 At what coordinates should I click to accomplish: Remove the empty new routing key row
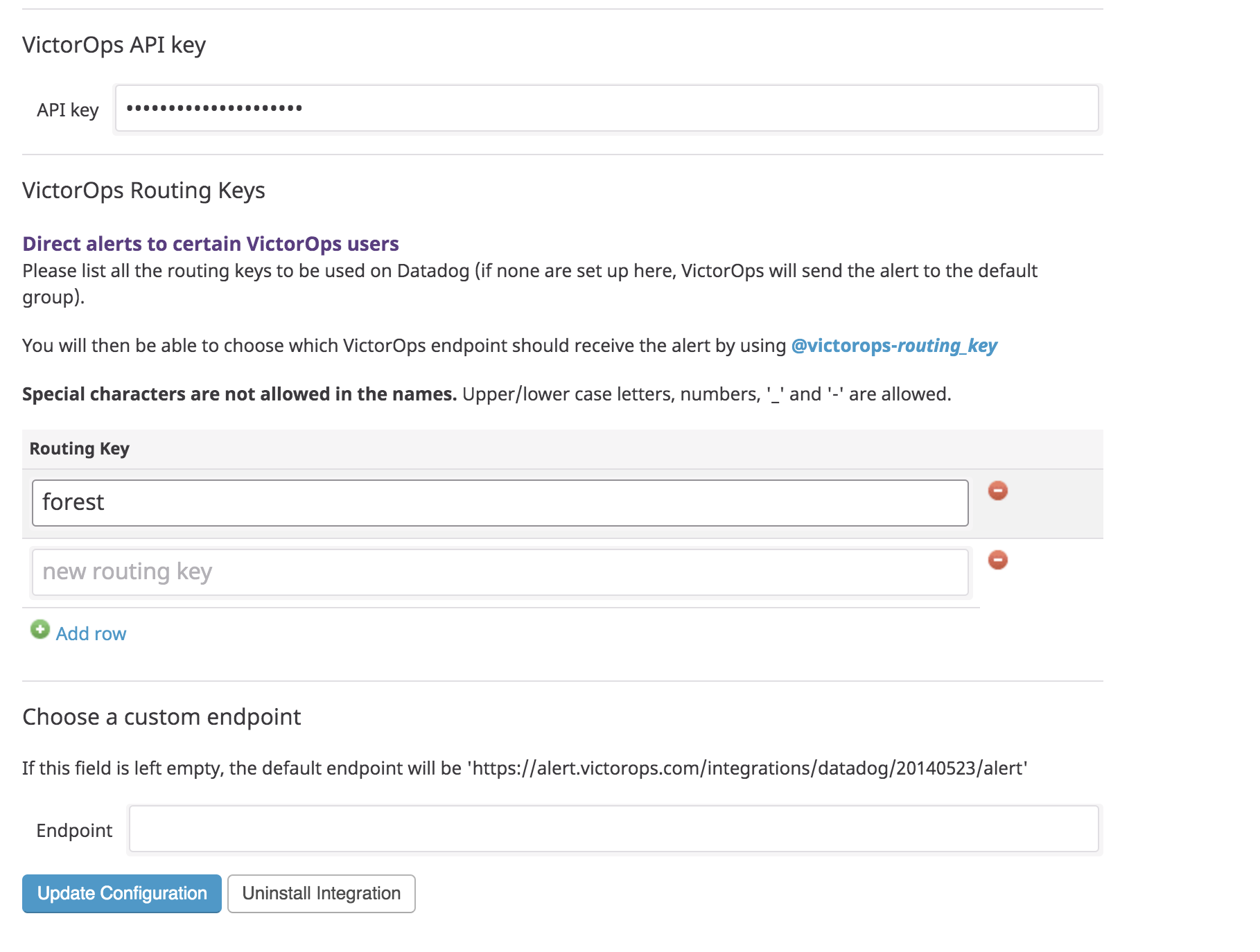pyautogui.click(x=997, y=560)
